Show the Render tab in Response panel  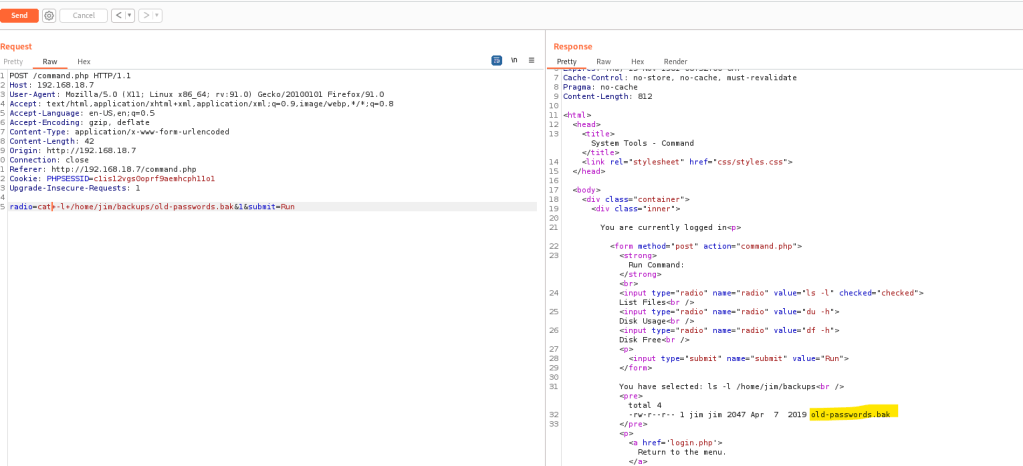coord(675,62)
